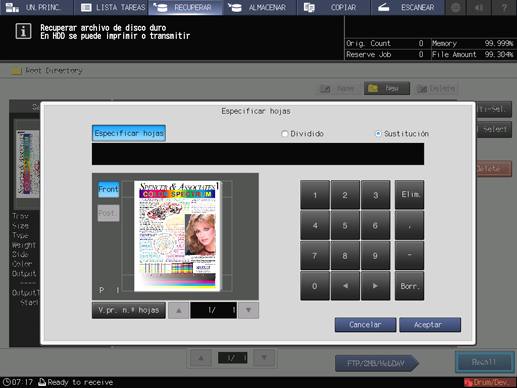Move cursor right with keypad arrow
Image resolution: width=517 pixels, height=388 pixels.
[375, 286]
